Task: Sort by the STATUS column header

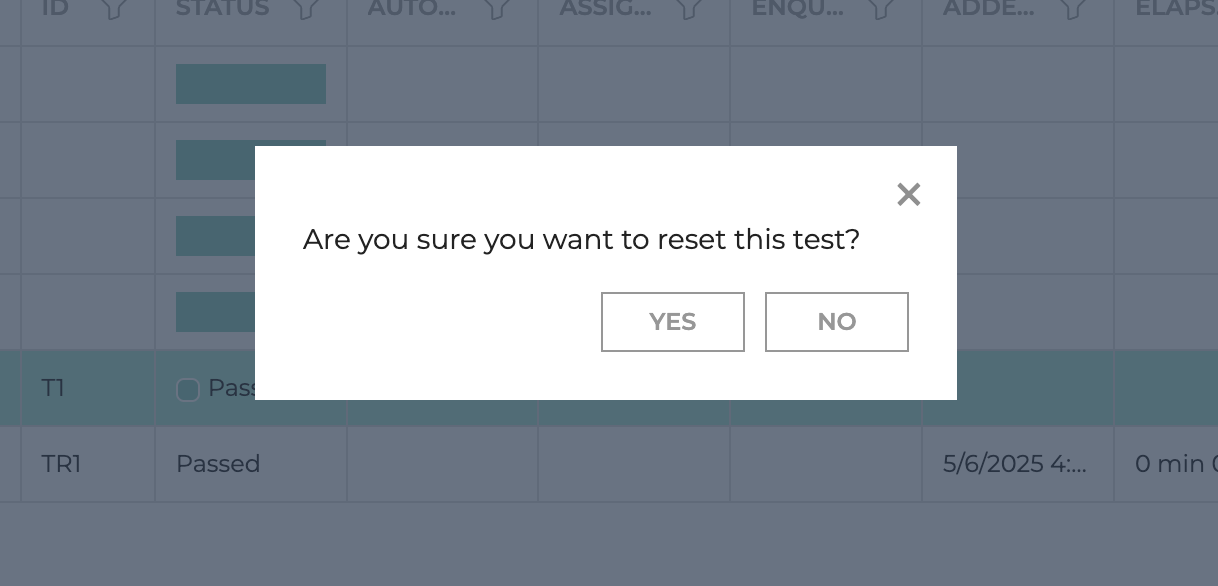Action: point(222,9)
